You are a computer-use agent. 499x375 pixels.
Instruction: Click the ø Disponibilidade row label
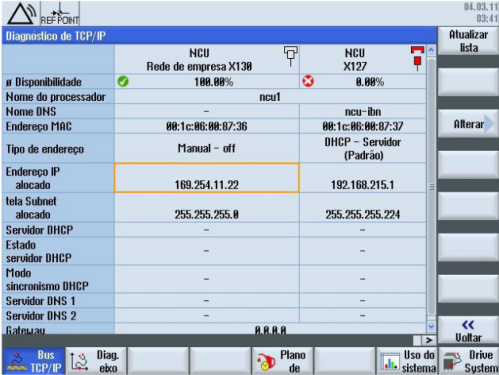click(x=44, y=82)
